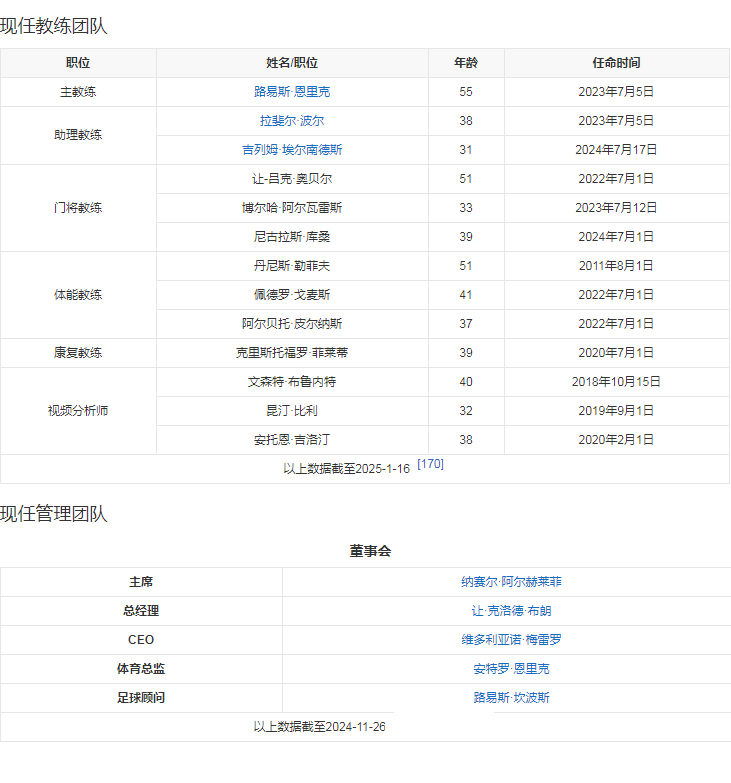Click the 2011年8月1日 appointment date cell

616,266
